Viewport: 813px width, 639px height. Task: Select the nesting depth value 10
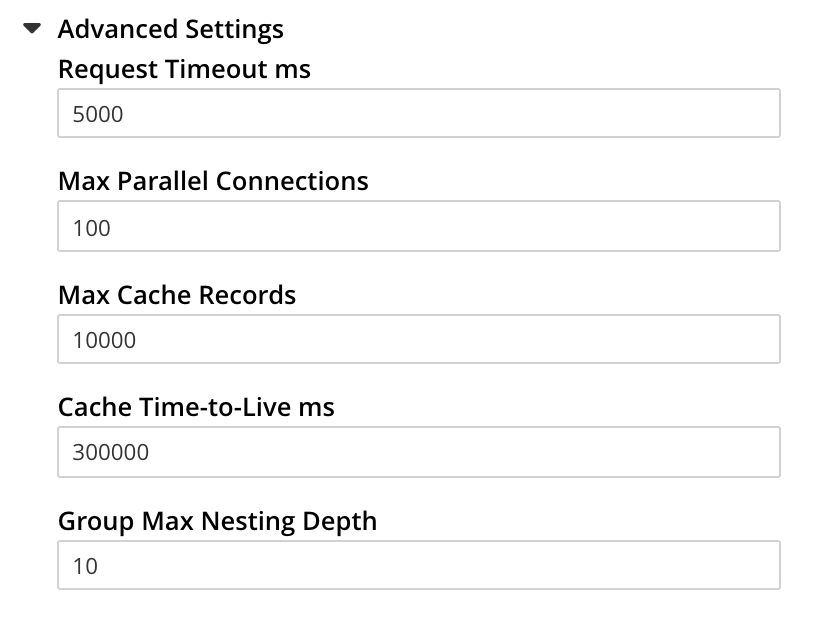pyautogui.click(x=81, y=565)
